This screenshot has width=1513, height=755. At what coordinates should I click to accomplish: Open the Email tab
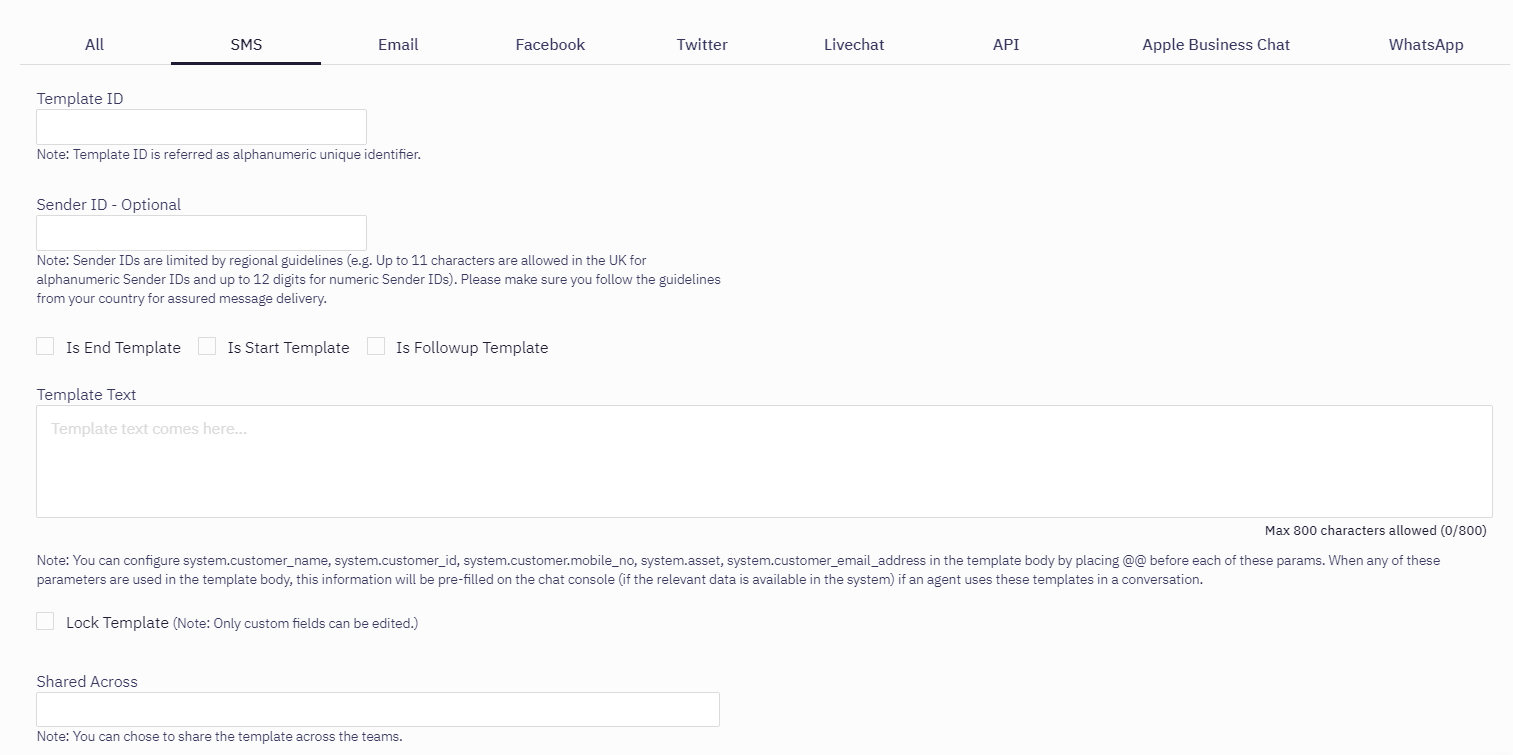tap(398, 45)
